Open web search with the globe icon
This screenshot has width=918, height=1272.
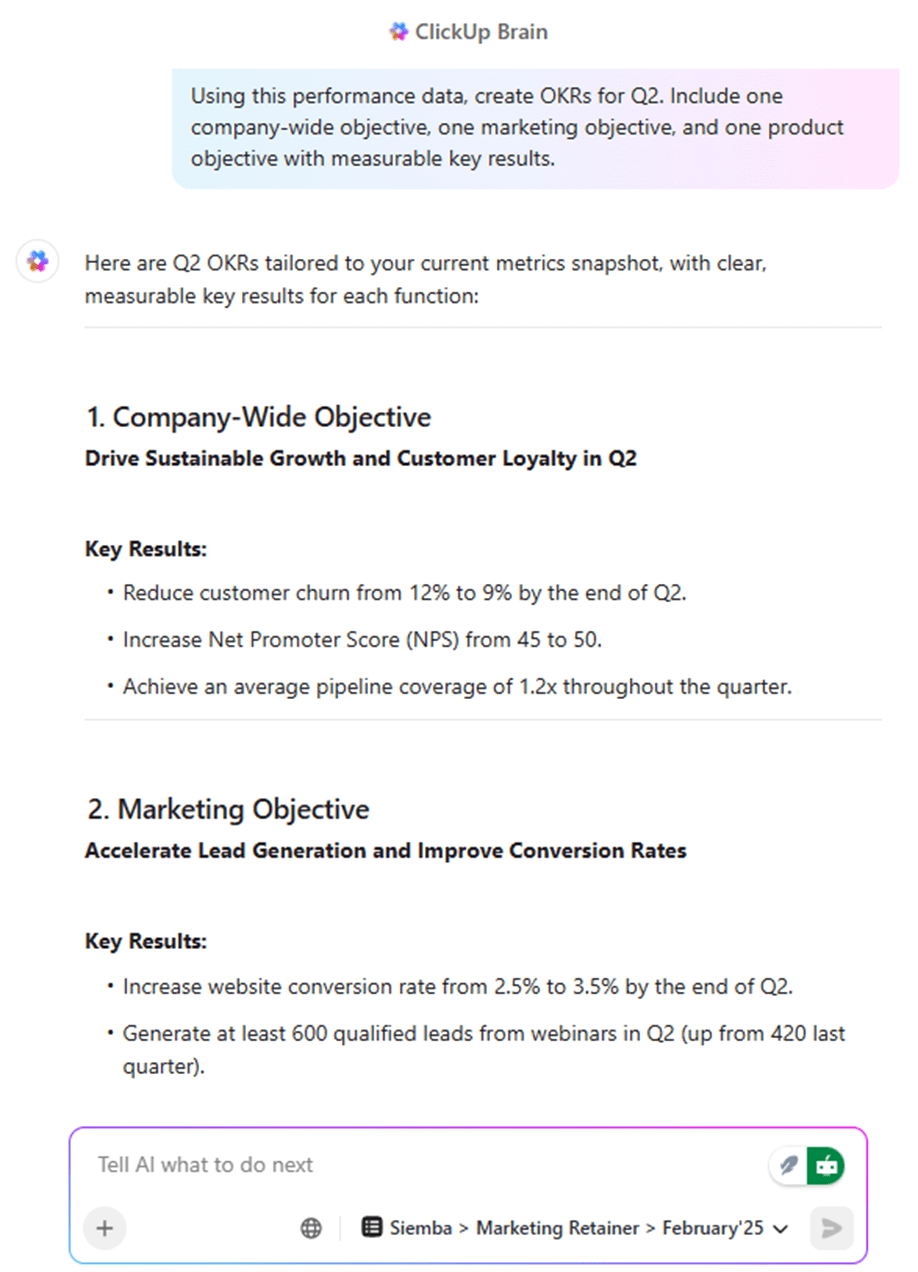311,1227
